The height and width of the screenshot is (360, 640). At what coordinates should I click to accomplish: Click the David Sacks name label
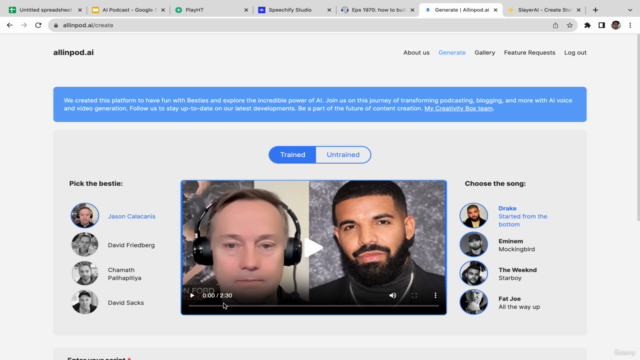point(126,303)
